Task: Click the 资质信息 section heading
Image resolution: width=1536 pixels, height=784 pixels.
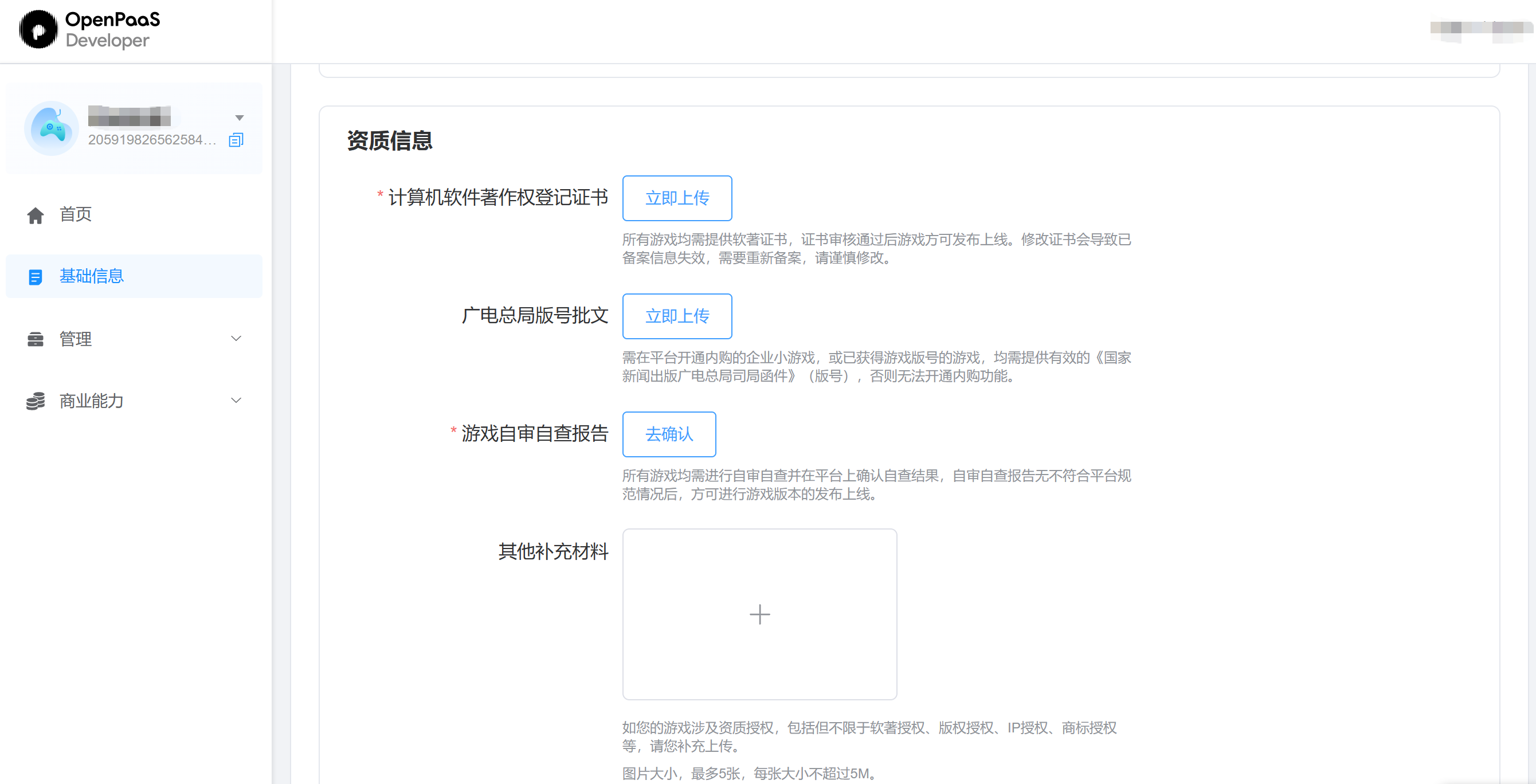Action: tap(389, 141)
